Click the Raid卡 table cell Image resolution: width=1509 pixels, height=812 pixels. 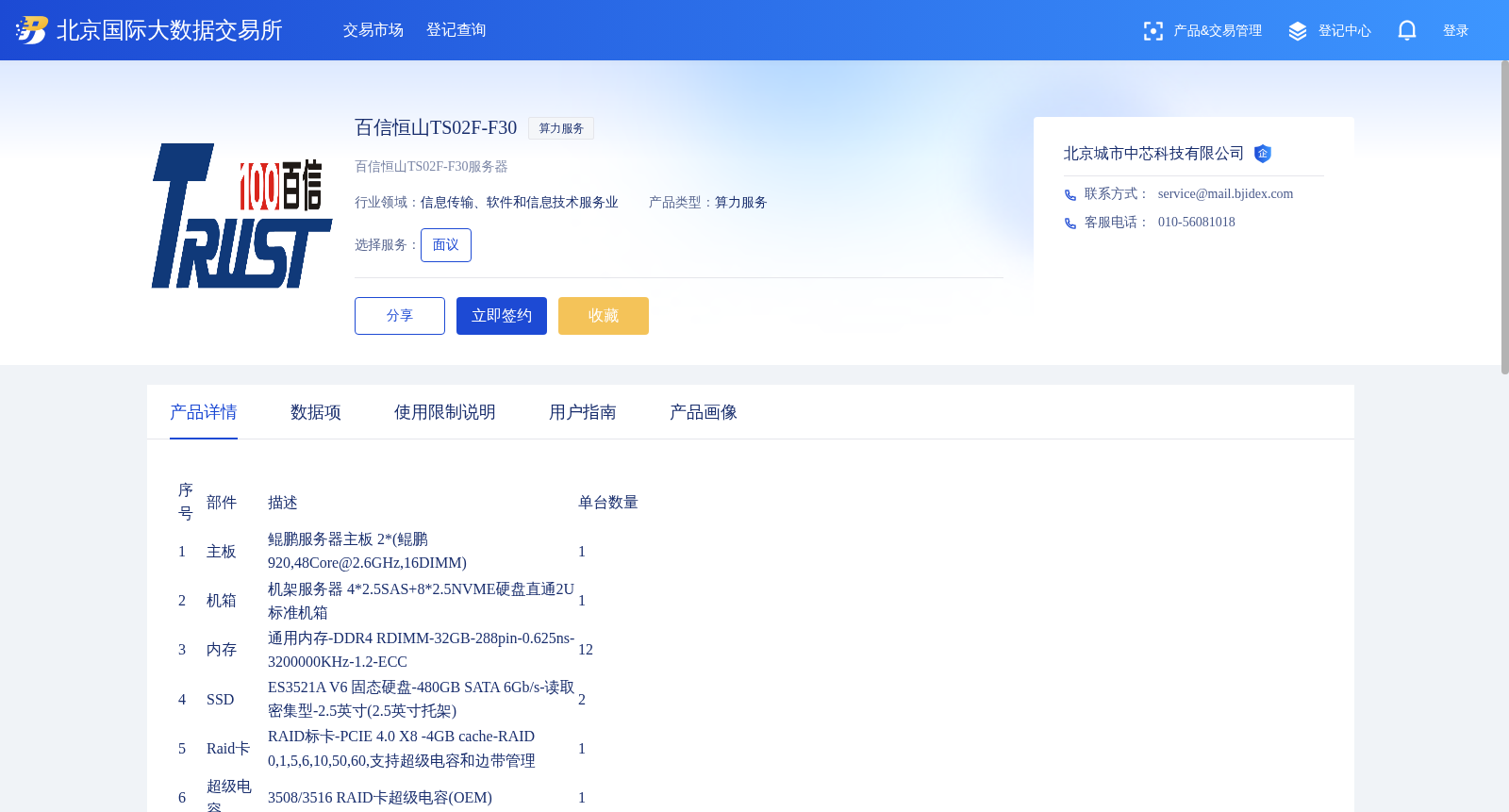point(228,748)
